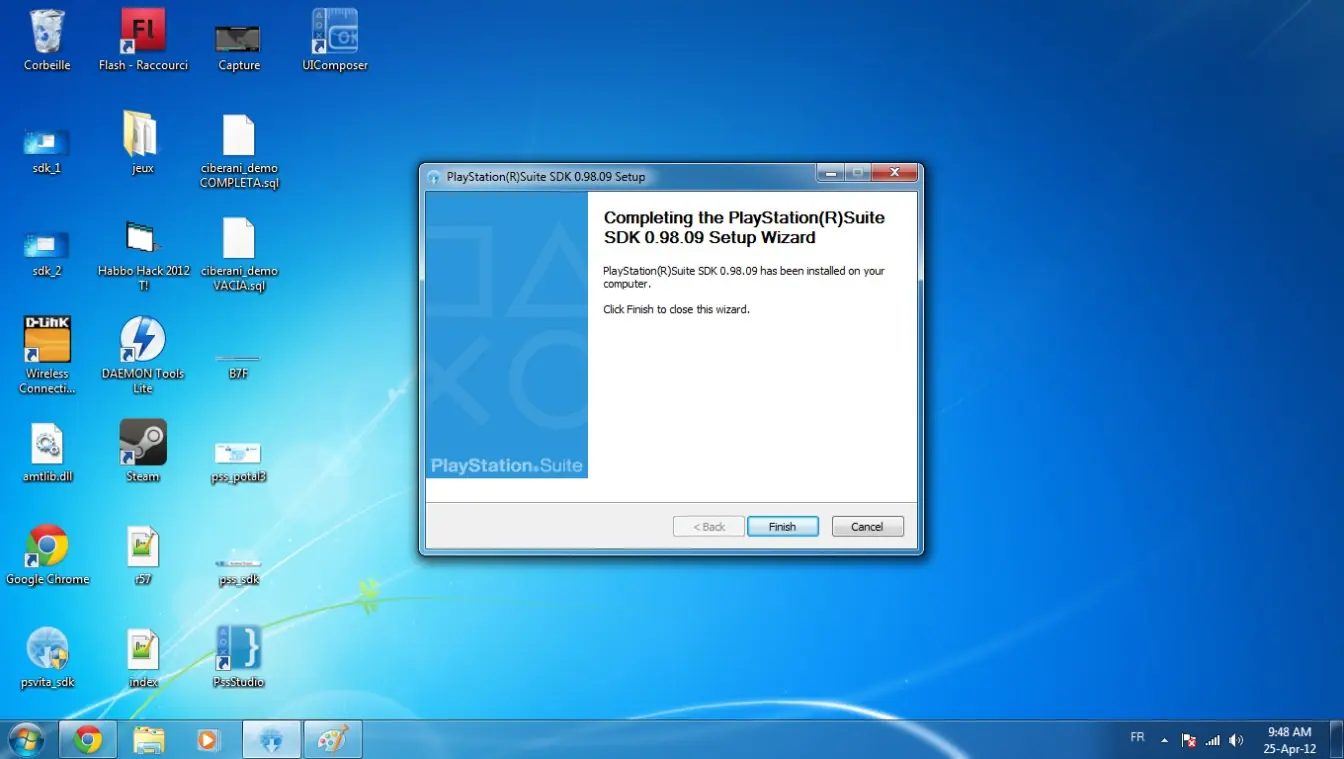Select the Flash - Raccourci shortcut
The width and height of the screenshot is (1344, 759).
(x=143, y=40)
